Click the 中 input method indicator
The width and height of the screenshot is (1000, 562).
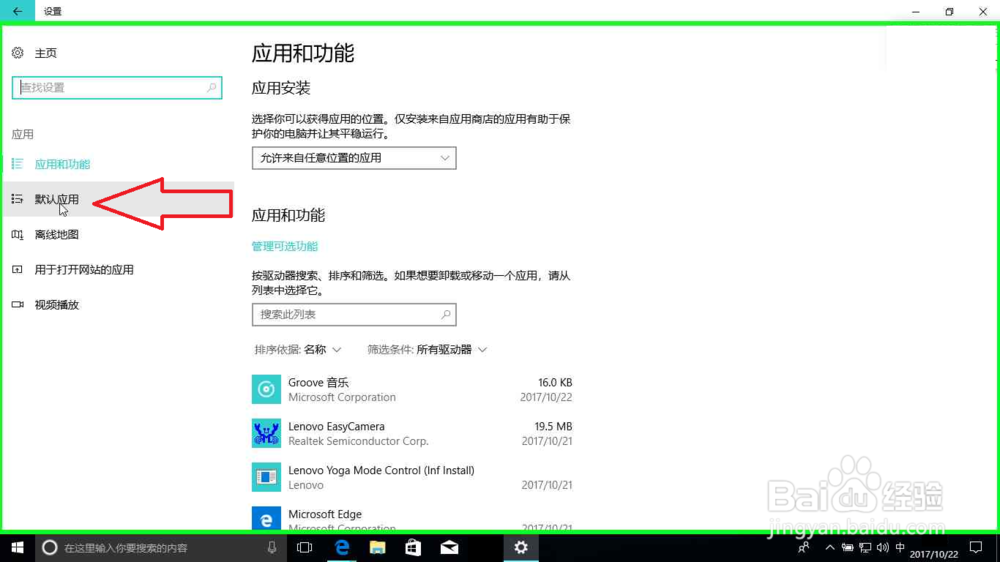coord(900,547)
